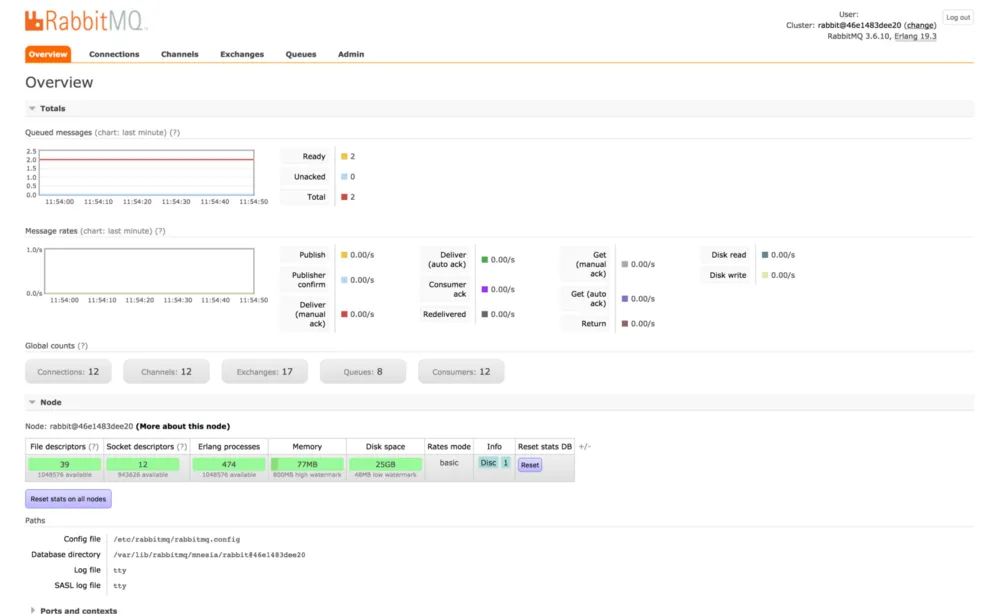Open the Overview tab
Screen dimensions: 1000x614
(x=48, y=54)
